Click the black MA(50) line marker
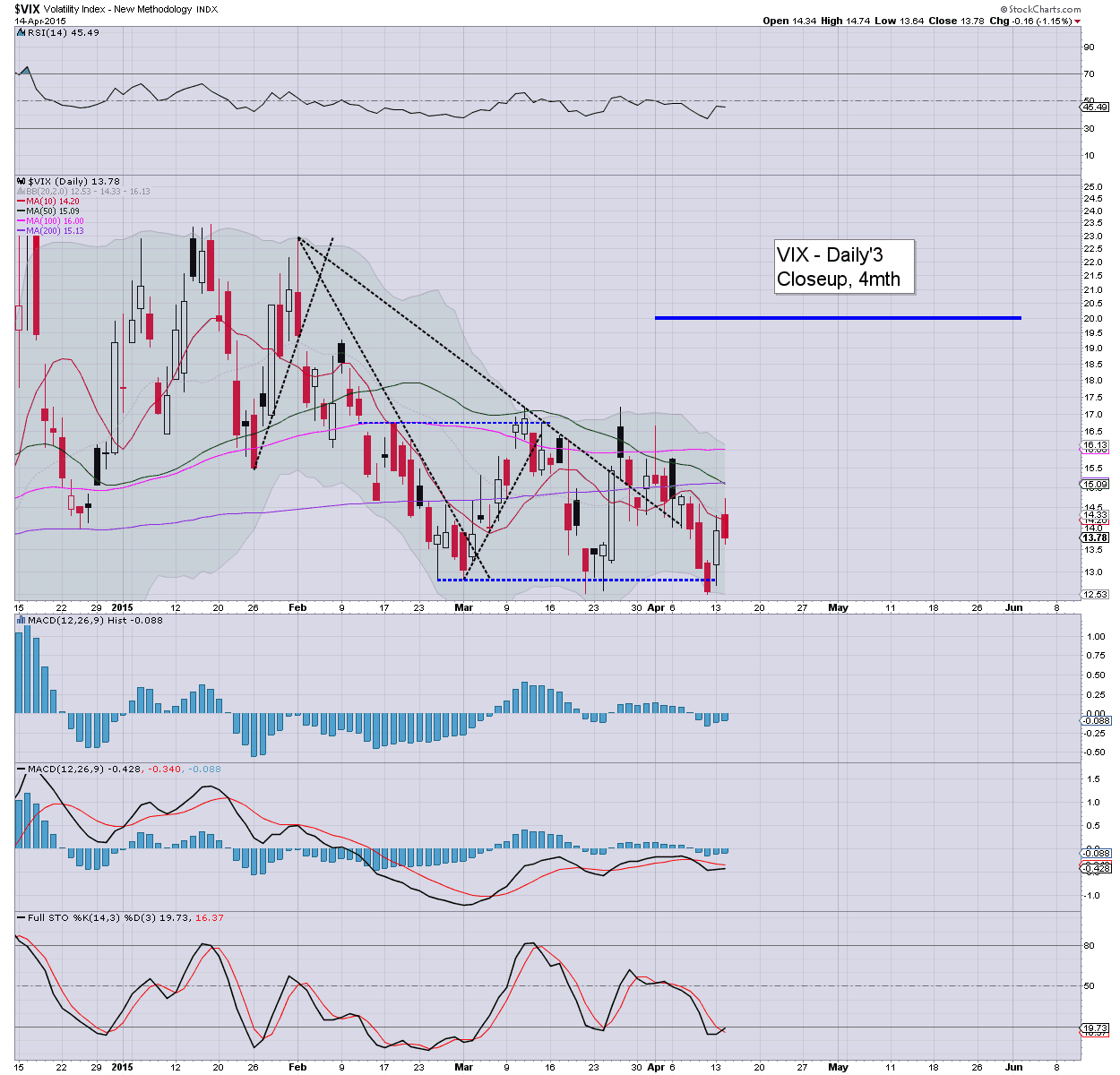 point(21,211)
